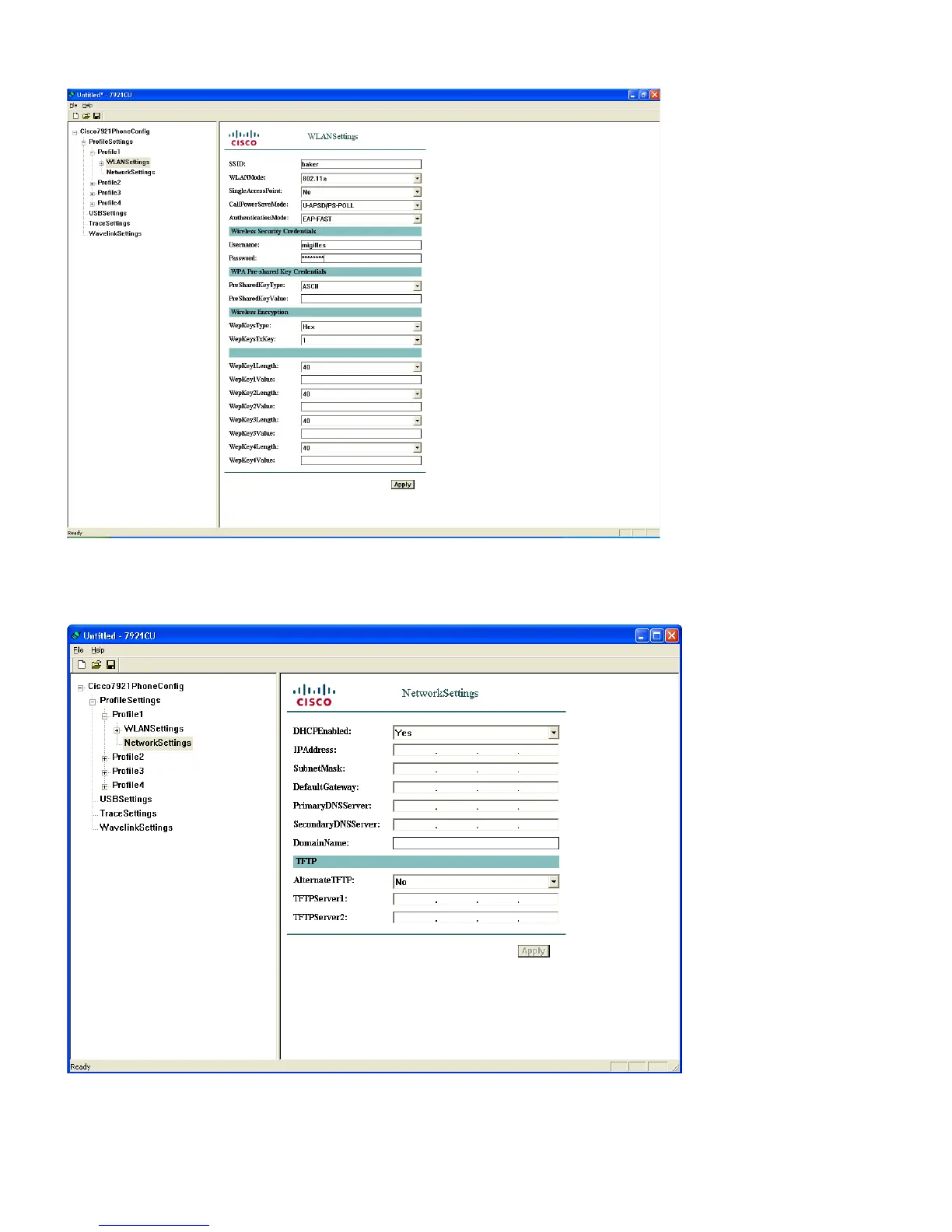
Task: Select WavelinkSettings in upper window tree
Action: pyautogui.click(x=115, y=233)
